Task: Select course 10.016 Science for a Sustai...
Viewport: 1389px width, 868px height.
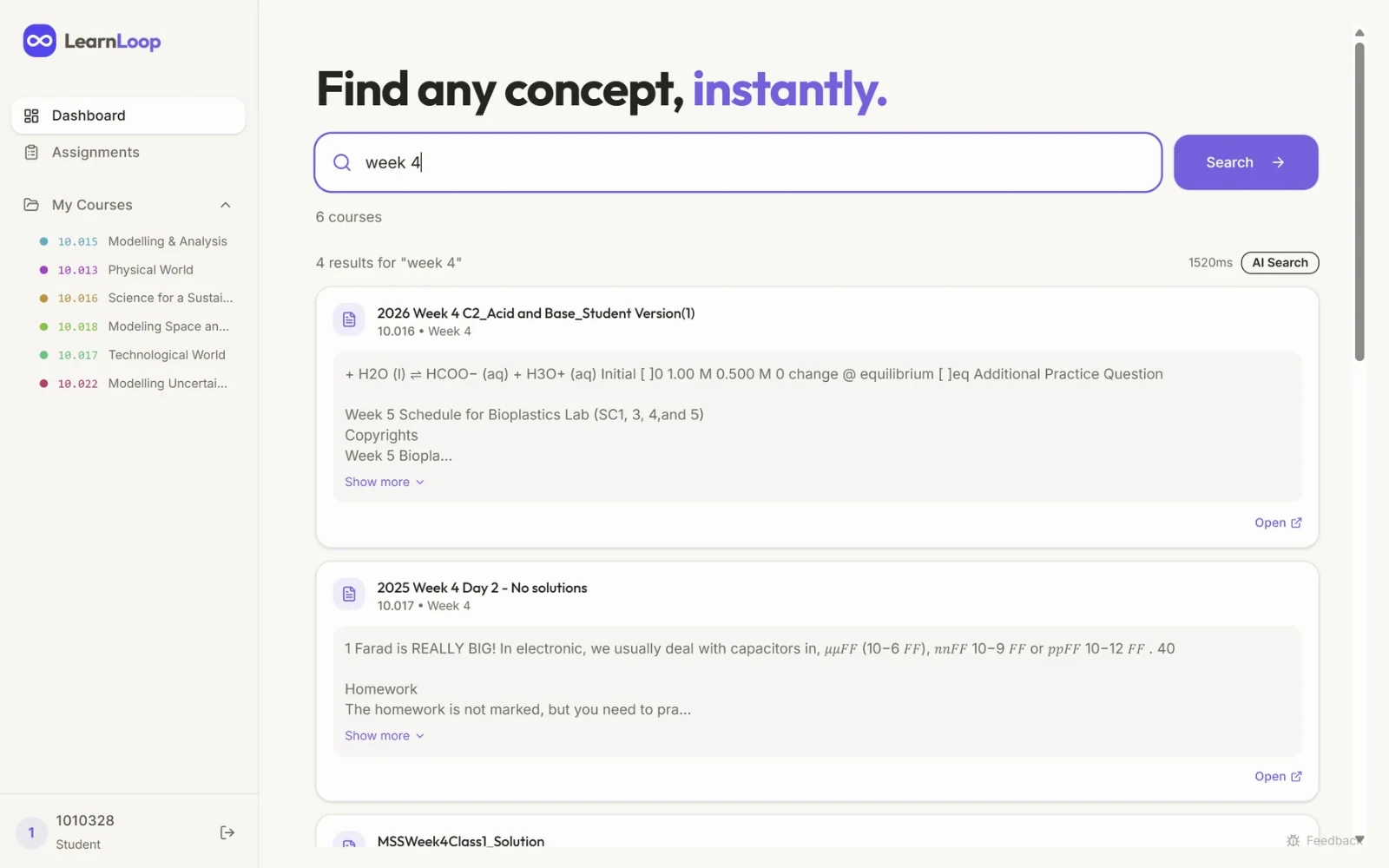Action: (x=135, y=298)
